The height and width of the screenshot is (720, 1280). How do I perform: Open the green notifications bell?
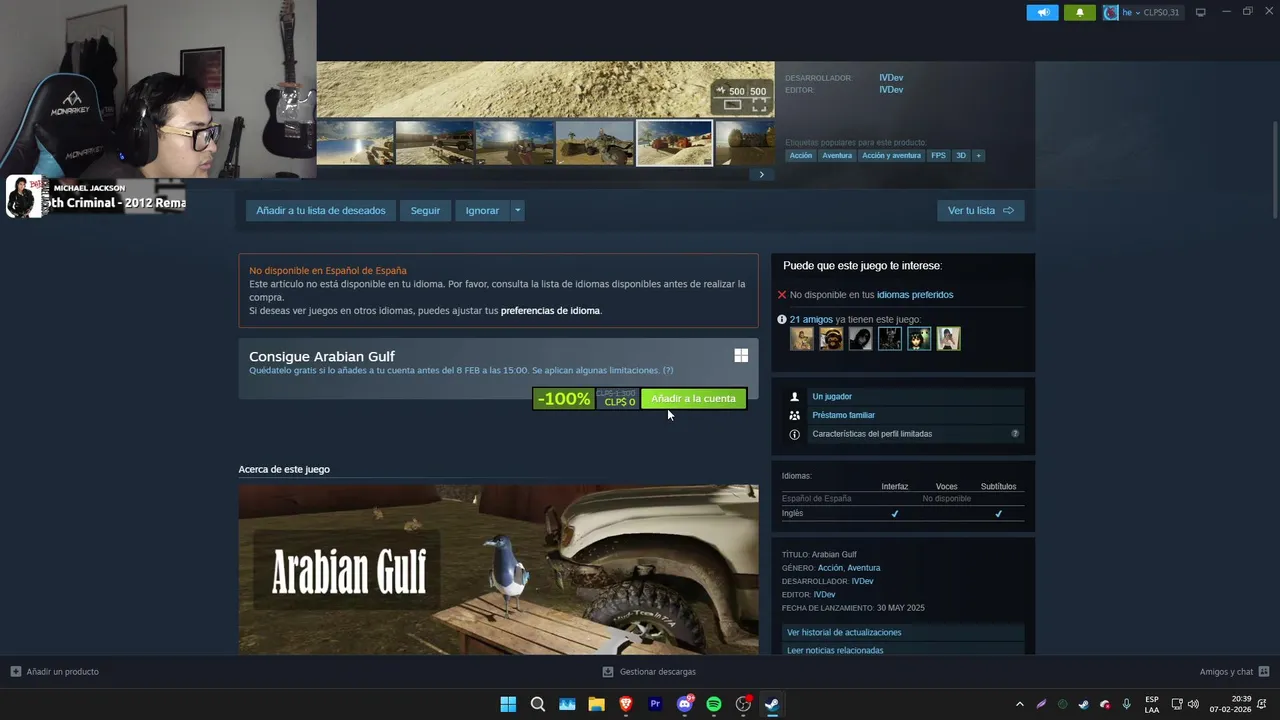click(1080, 13)
